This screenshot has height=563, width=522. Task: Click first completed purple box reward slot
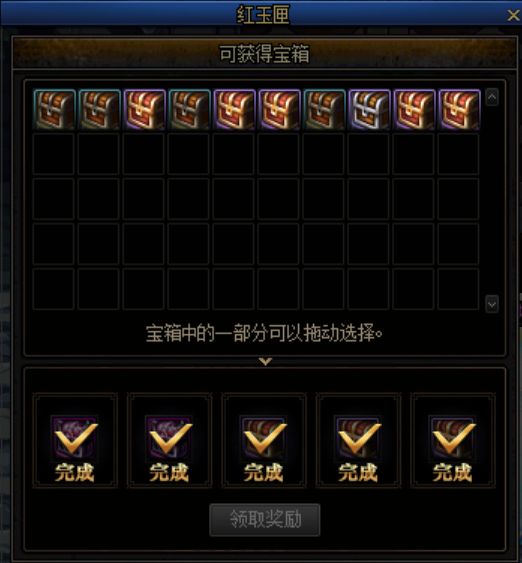click(75, 440)
